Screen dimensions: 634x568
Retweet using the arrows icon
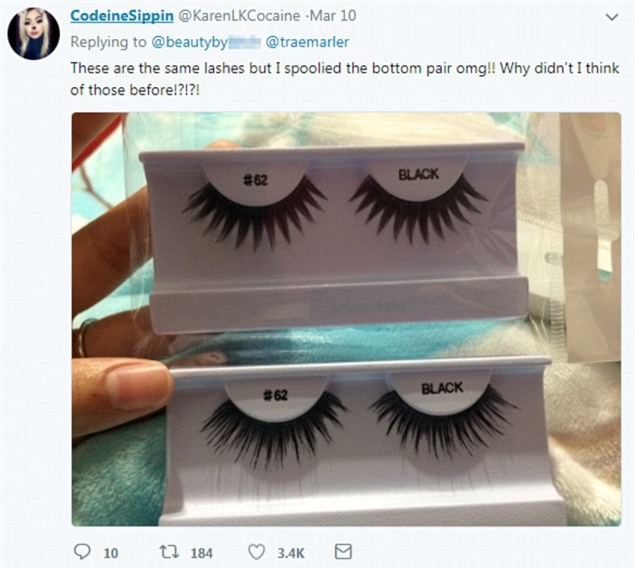(x=171, y=551)
